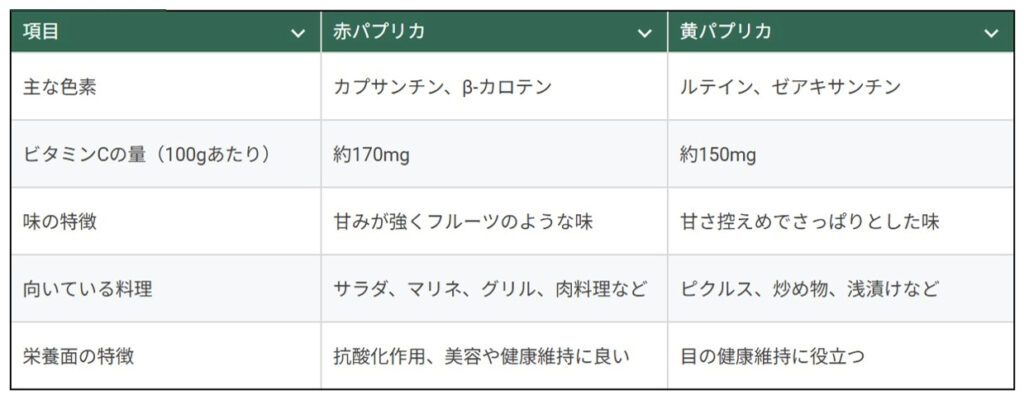The image size is (1024, 400).
Task: Click the 目の健康維持に役立つ cell
Action: (x=771, y=355)
